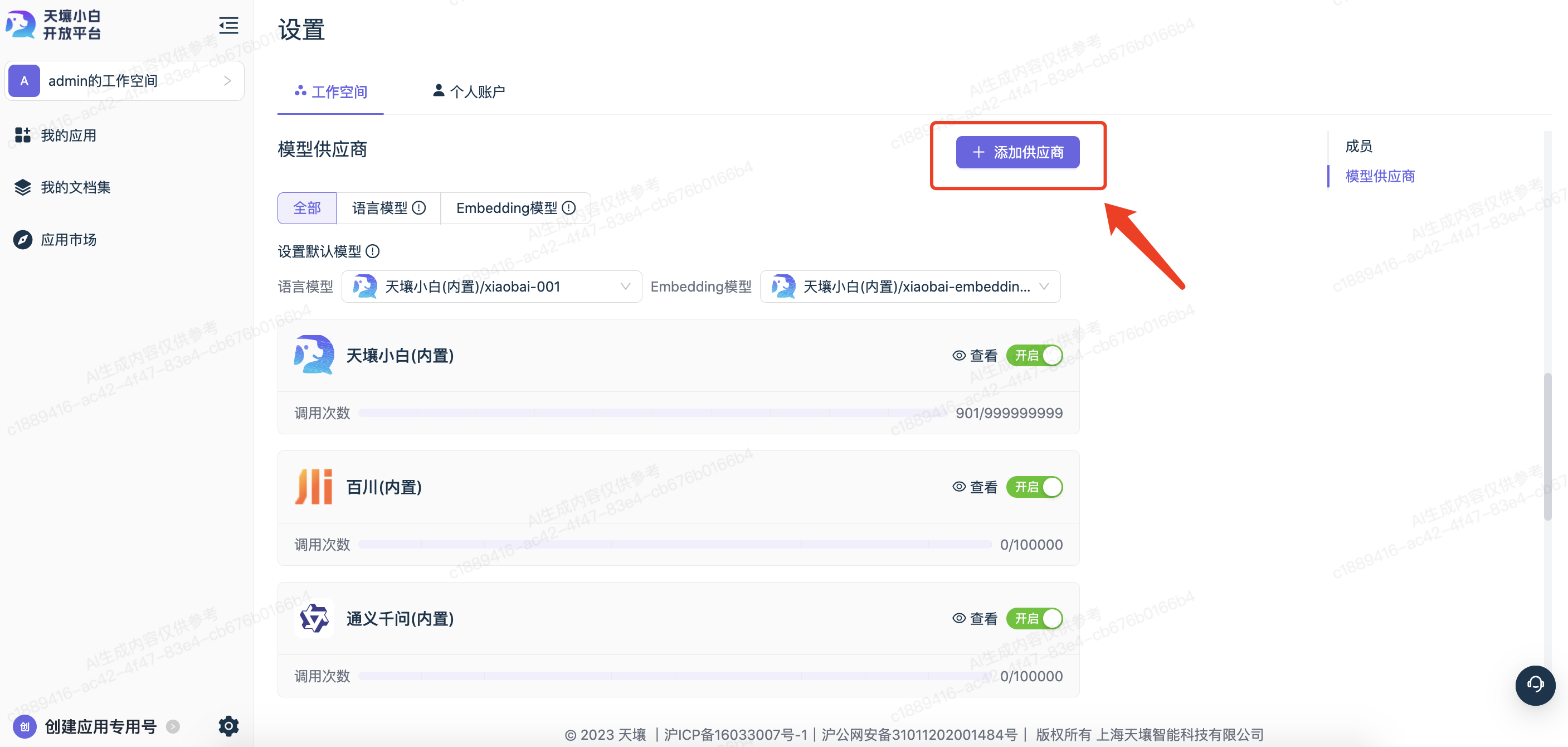
Task: Click the 901/999999999 usage value
Action: [x=1009, y=413]
